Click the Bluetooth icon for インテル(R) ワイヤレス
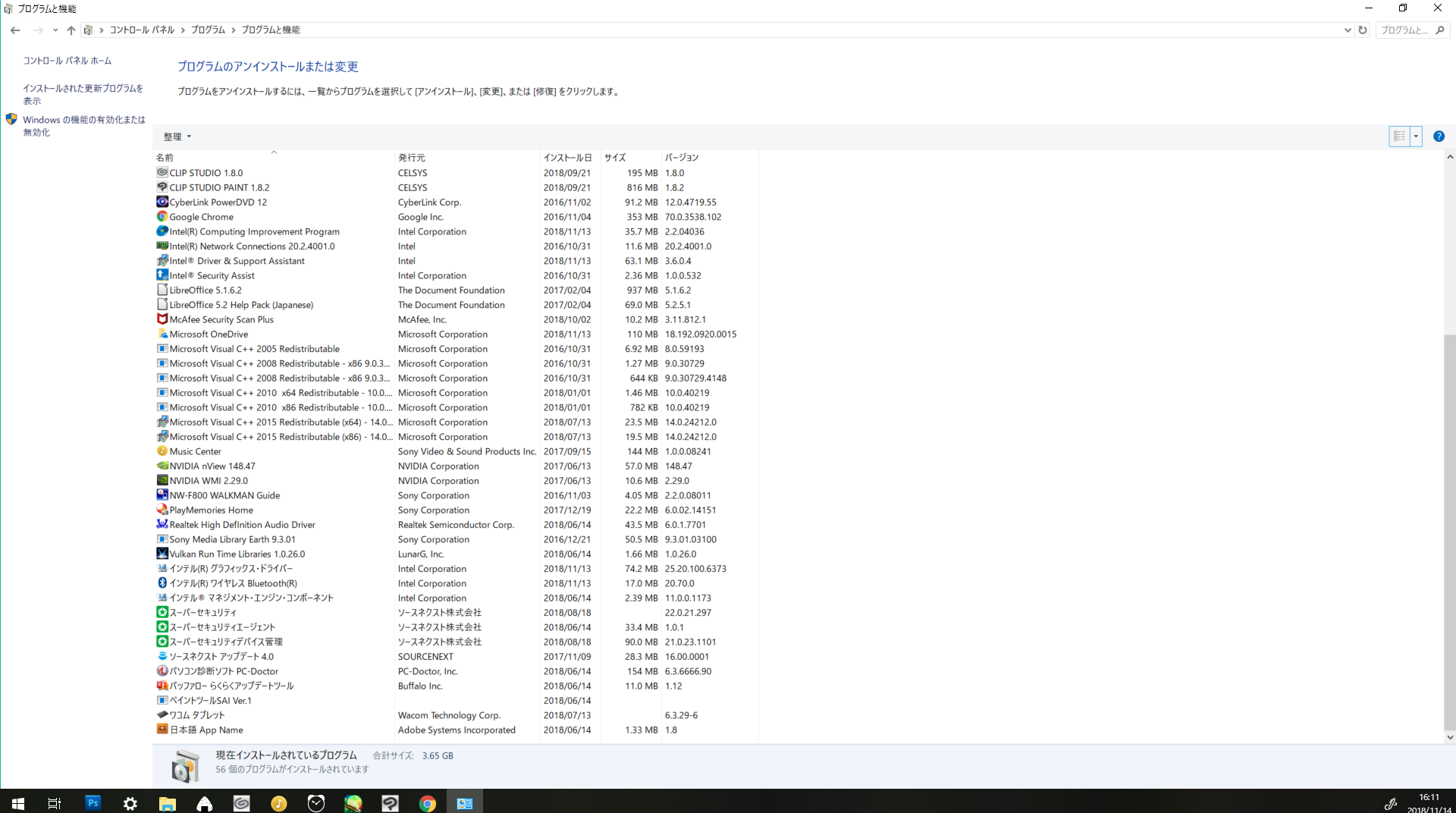The width and height of the screenshot is (1456, 813). tap(162, 583)
